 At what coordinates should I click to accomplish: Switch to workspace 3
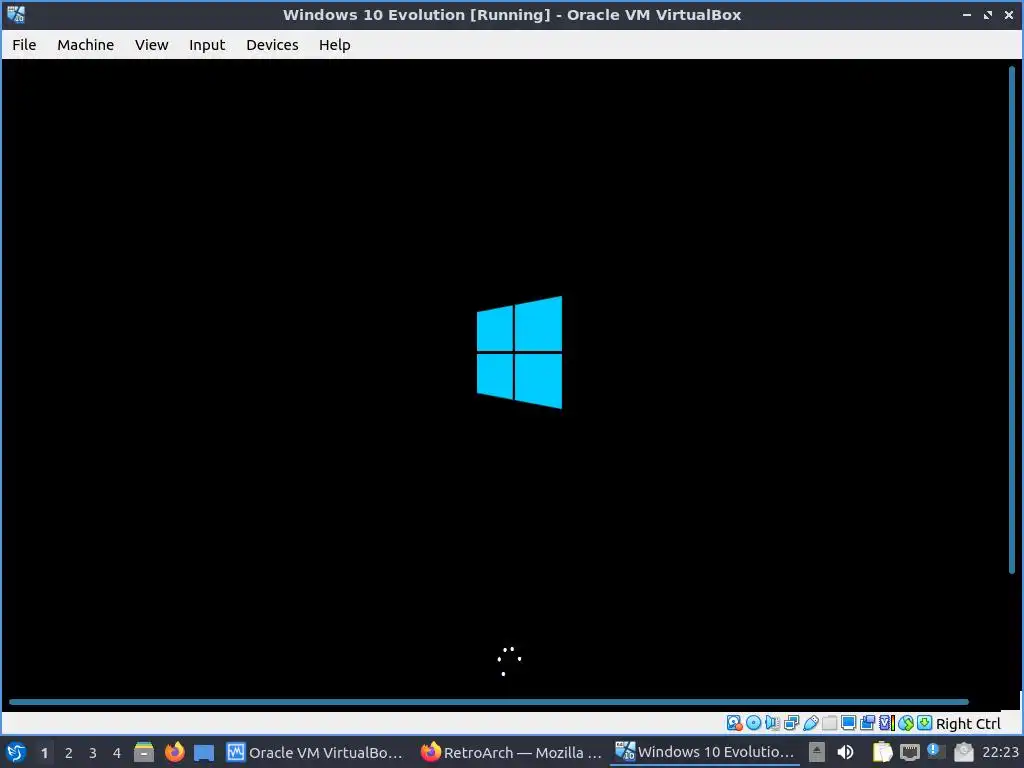pyautogui.click(x=93, y=753)
